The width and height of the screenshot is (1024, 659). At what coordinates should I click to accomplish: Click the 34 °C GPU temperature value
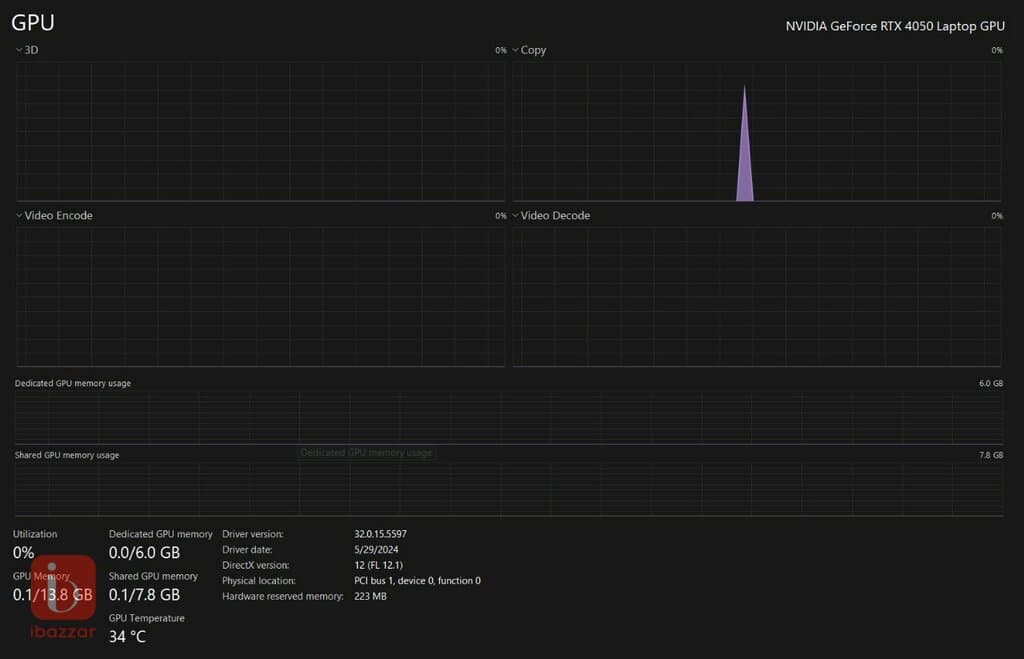click(127, 637)
